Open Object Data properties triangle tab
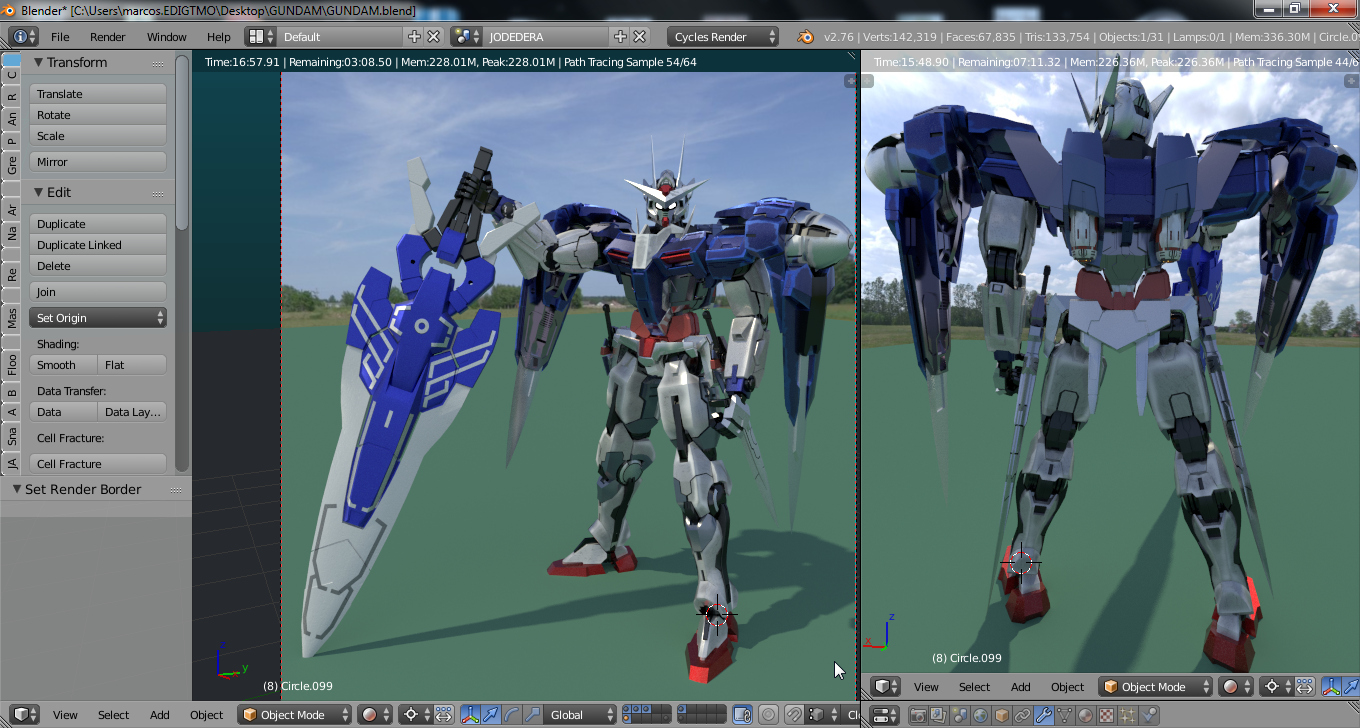The height and width of the screenshot is (728, 1360). click(x=1065, y=715)
